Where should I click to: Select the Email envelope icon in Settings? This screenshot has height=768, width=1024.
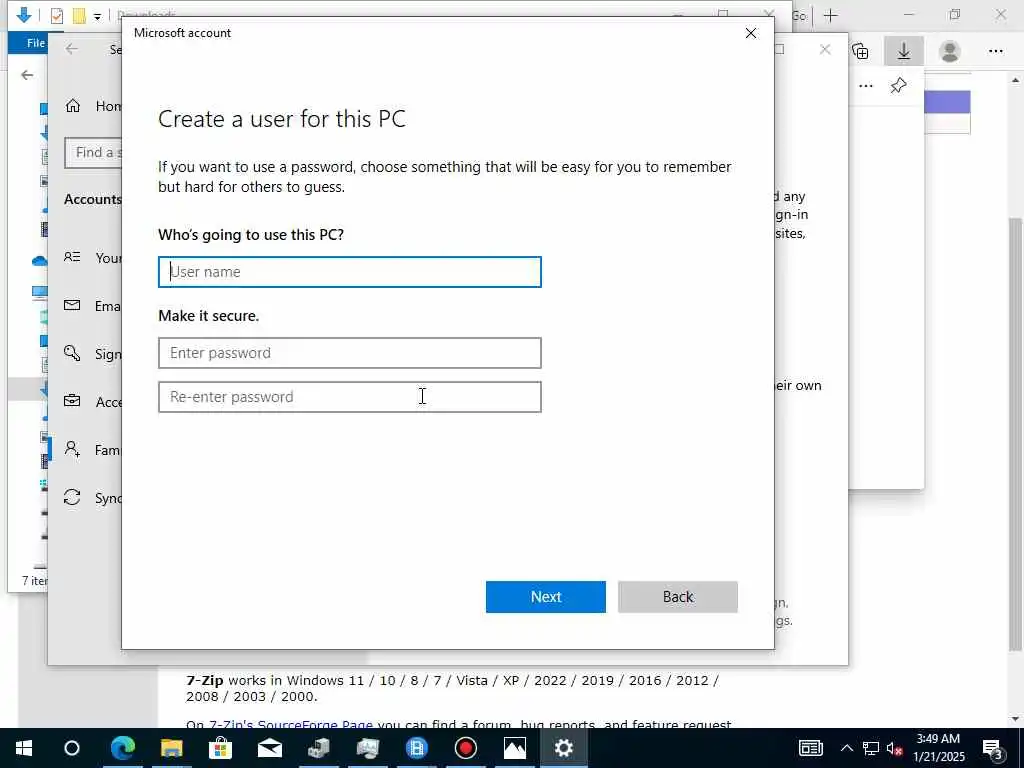[72, 306]
